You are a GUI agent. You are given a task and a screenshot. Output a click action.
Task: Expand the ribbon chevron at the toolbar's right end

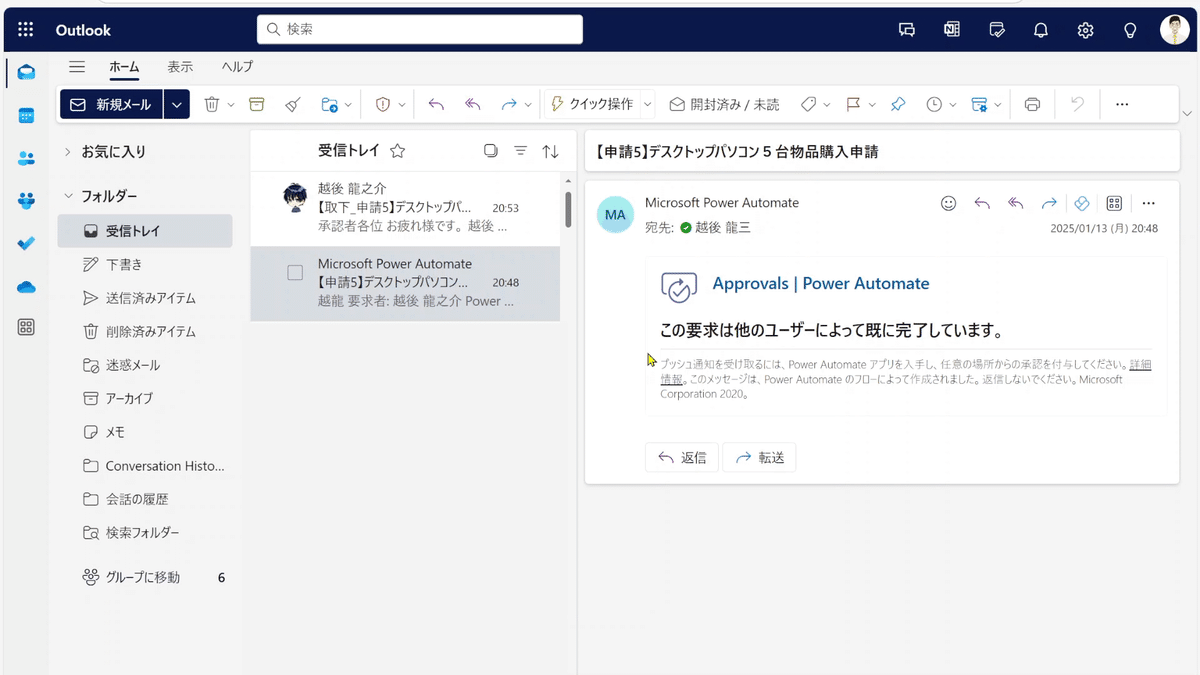[x=1187, y=114]
